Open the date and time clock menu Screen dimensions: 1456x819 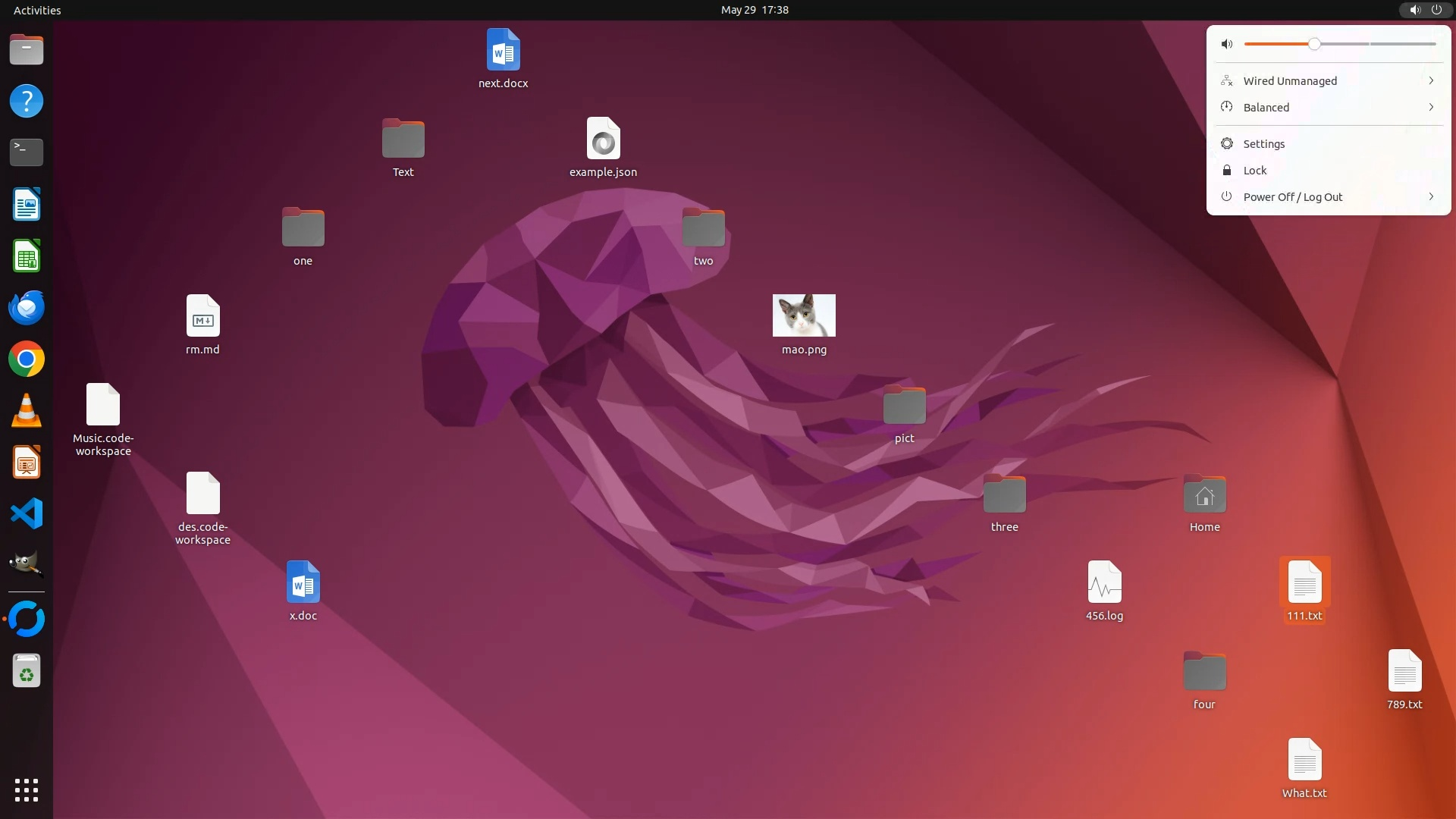click(754, 10)
